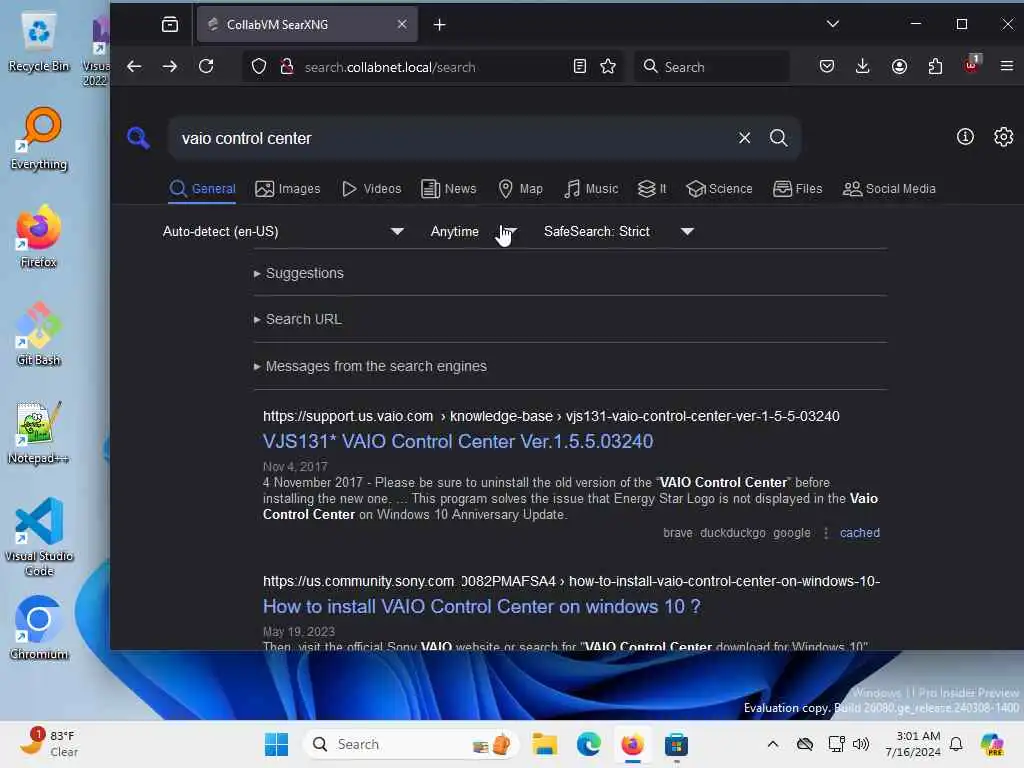The width and height of the screenshot is (1024, 768).
Task: Open VJS131* VAIO Control Center Ver.1.5.5.03240 result
Action: pyautogui.click(x=458, y=441)
